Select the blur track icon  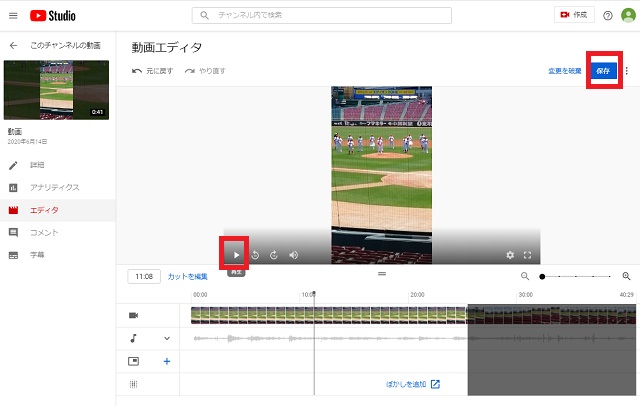pyautogui.click(x=133, y=384)
